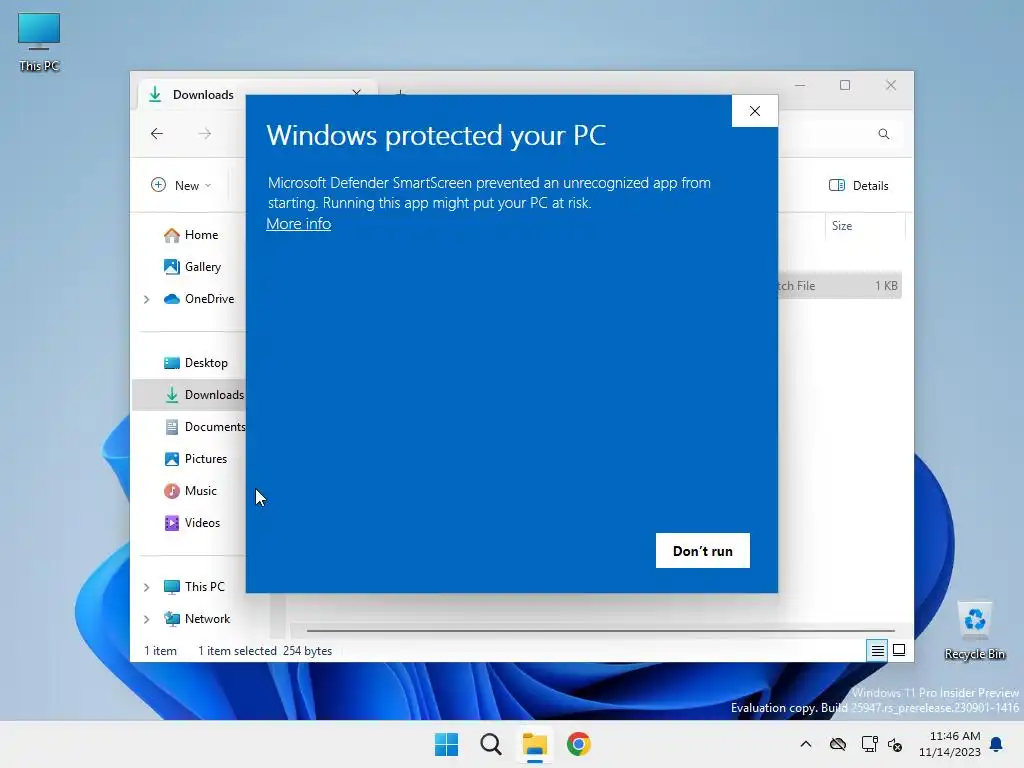This screenshot has height=768, width=1024.
Task: Open the Pictures folder in sidebar
Action: 195,458
